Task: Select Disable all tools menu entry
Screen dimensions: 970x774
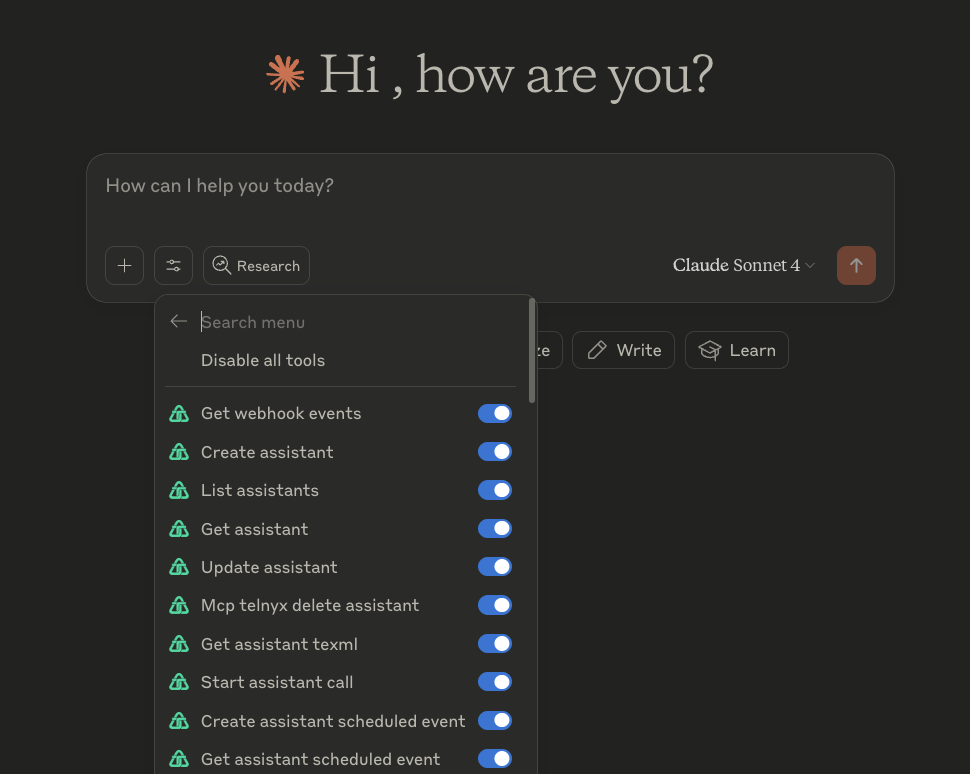Action: (x=263, y=360)
